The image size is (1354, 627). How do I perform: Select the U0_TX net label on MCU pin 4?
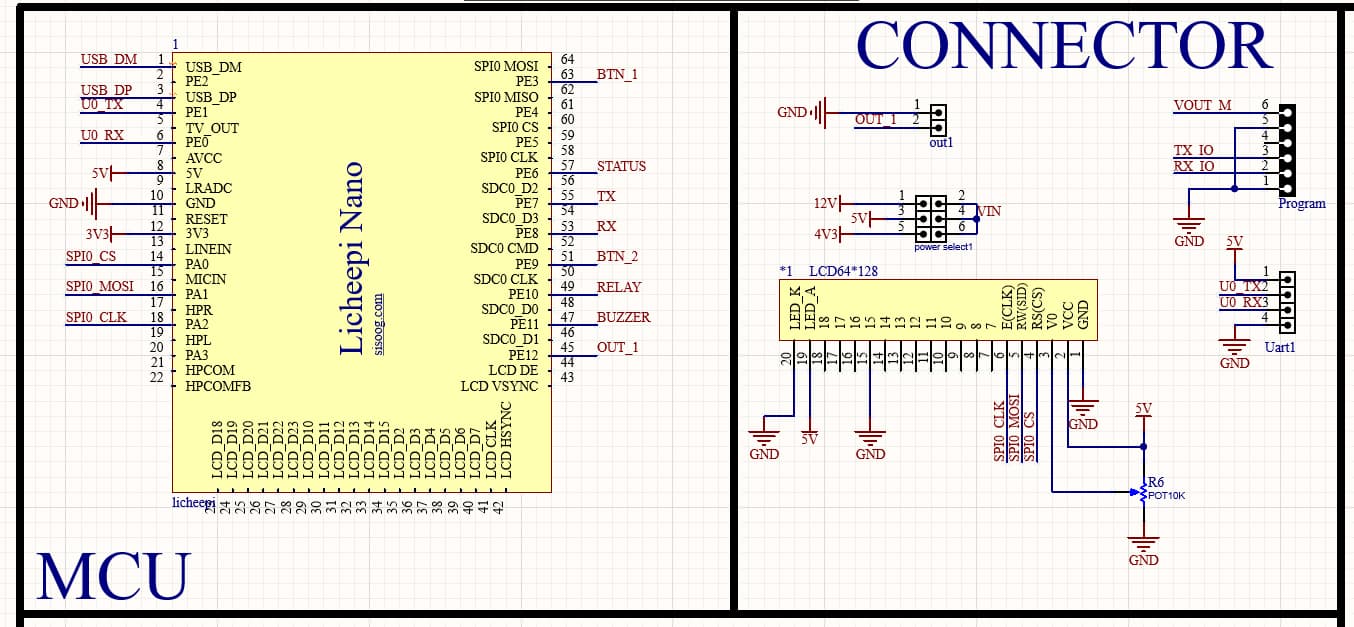(102, 104)
